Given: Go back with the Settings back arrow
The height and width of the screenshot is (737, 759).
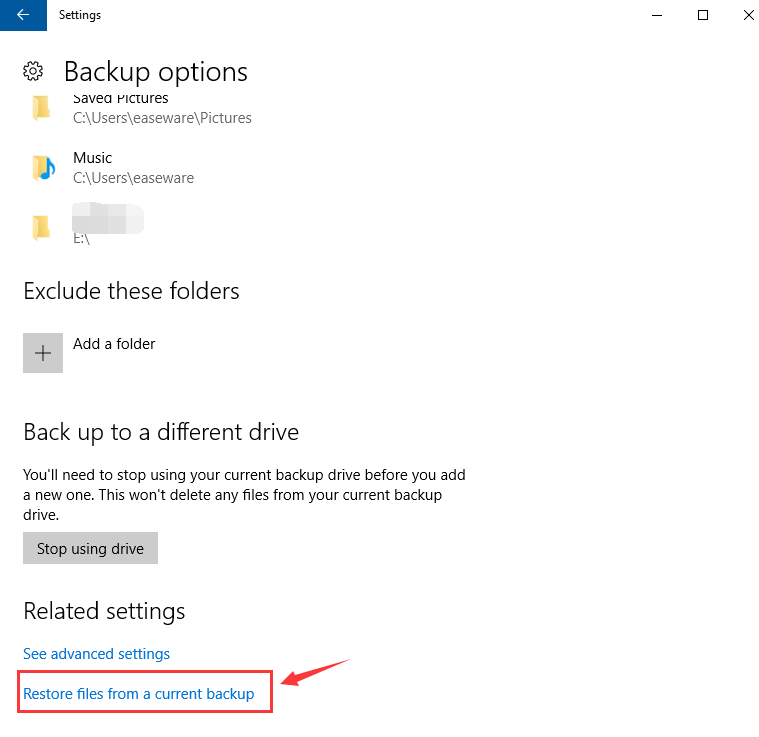Looking at the screenshot, I should [x=23, y=15].
